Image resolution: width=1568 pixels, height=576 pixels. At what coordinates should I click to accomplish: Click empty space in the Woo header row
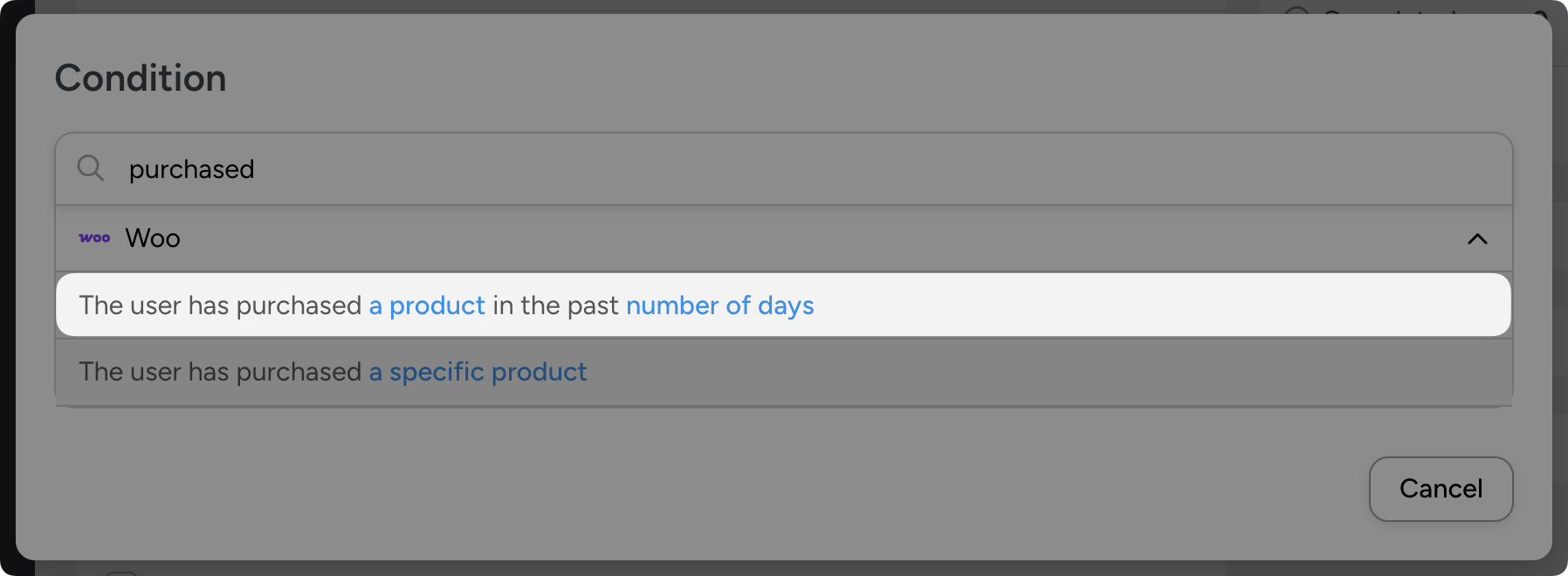click(786, 238)
